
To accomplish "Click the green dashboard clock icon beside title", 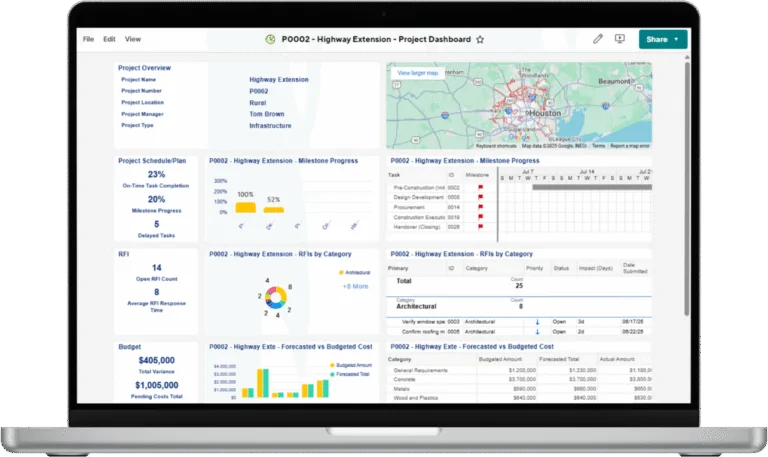I will pyautogui.click(x=270, y=40).
